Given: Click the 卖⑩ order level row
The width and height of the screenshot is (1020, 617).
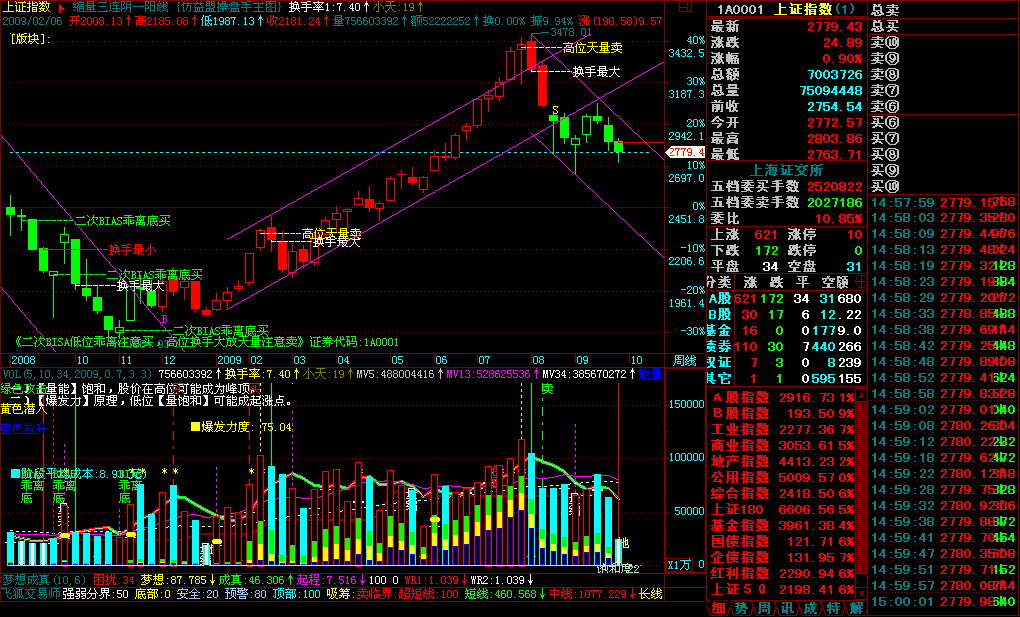Looking at the screenshot, I should [x=945, y=42].
